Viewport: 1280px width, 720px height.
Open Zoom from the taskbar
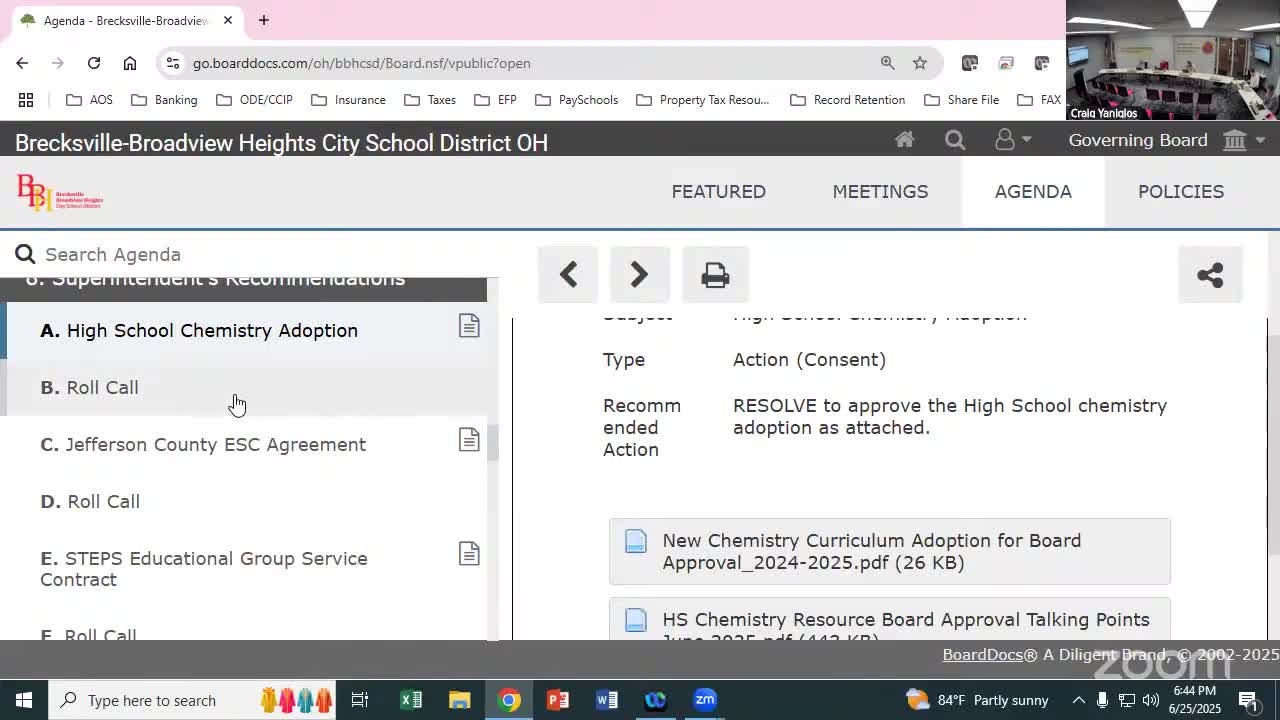(704, 700)
